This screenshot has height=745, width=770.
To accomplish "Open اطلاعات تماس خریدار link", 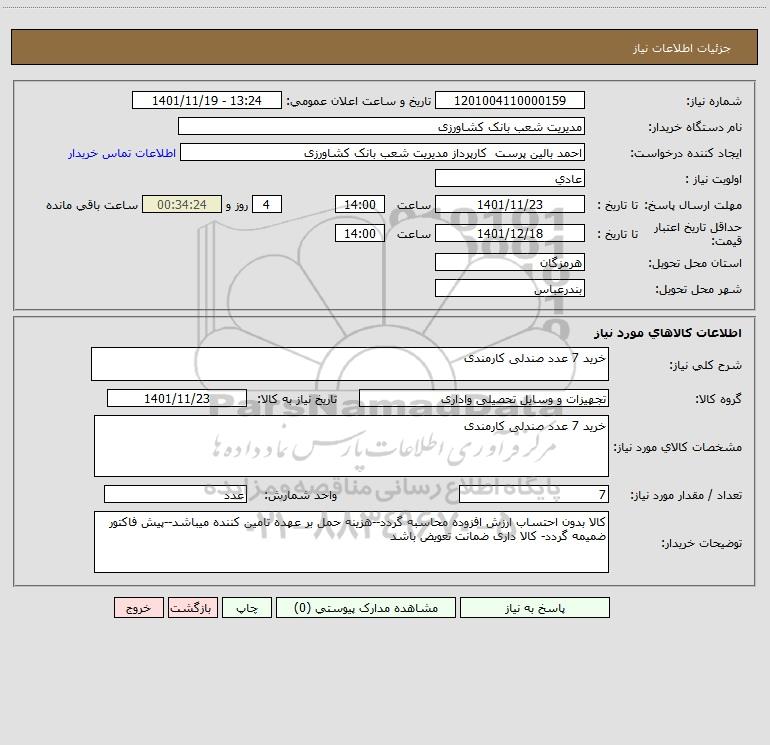I will click(x=122, y=153).
